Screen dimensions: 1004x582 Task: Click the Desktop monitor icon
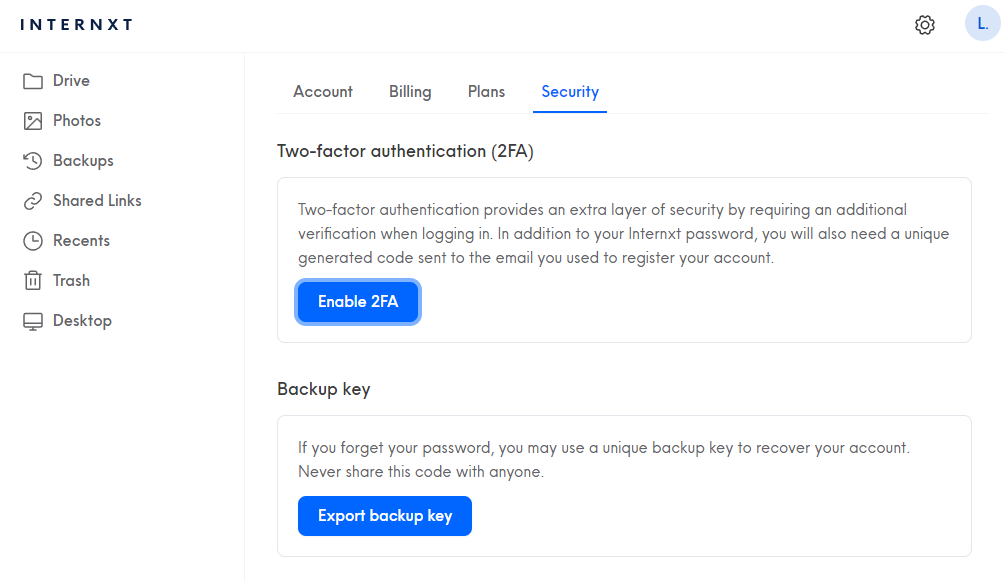[x=33, y=321]
